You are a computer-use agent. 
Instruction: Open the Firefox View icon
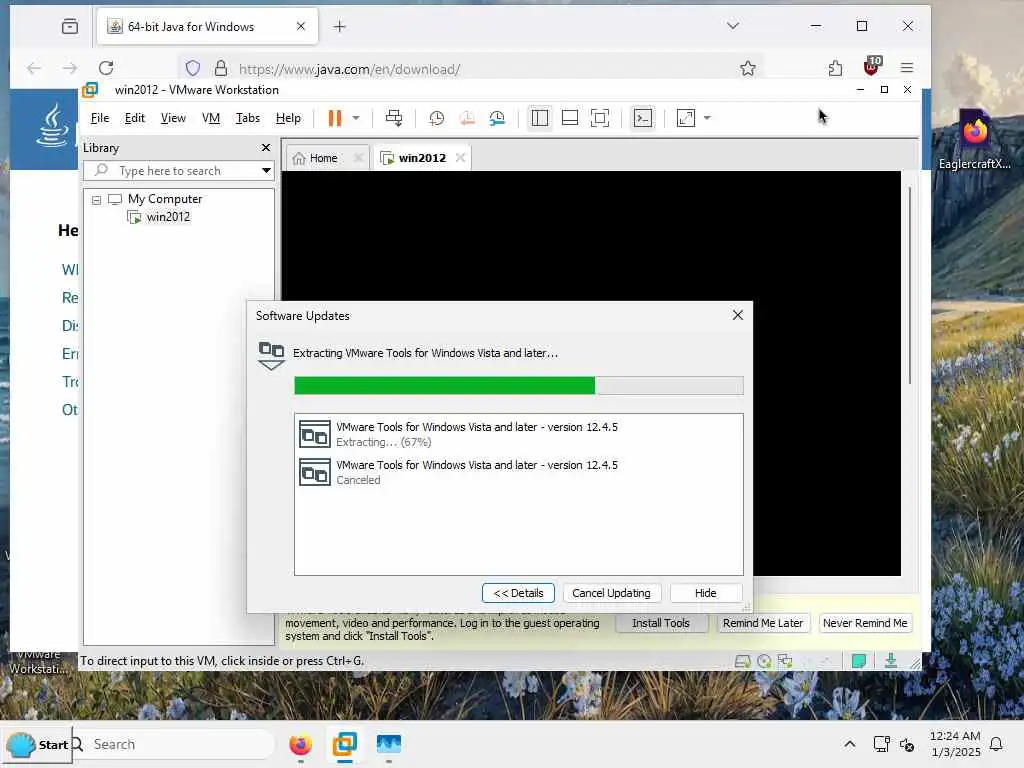tap(70, 27)
